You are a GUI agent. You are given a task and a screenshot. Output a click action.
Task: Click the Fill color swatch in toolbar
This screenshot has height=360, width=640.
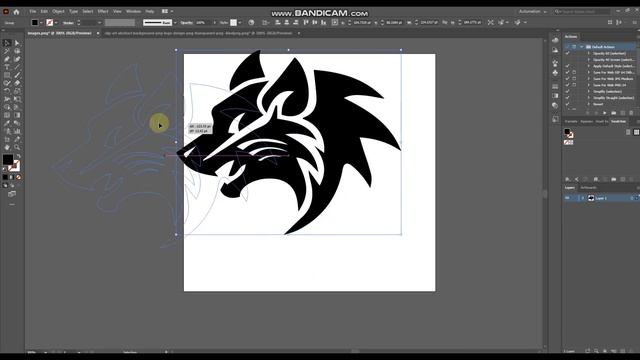[x=8, y=160]
